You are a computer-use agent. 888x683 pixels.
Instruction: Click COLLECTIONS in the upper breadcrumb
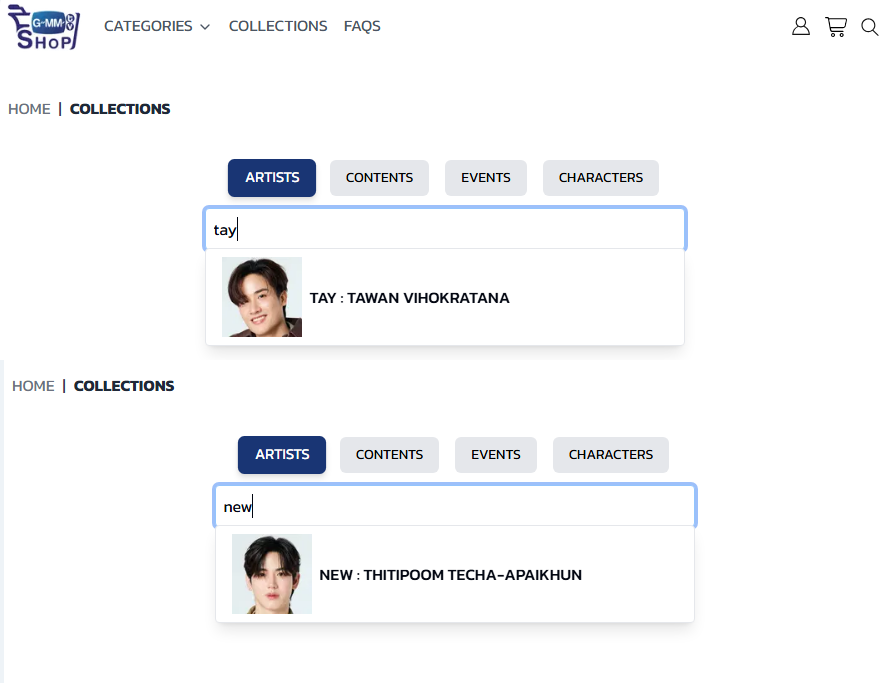119,109
